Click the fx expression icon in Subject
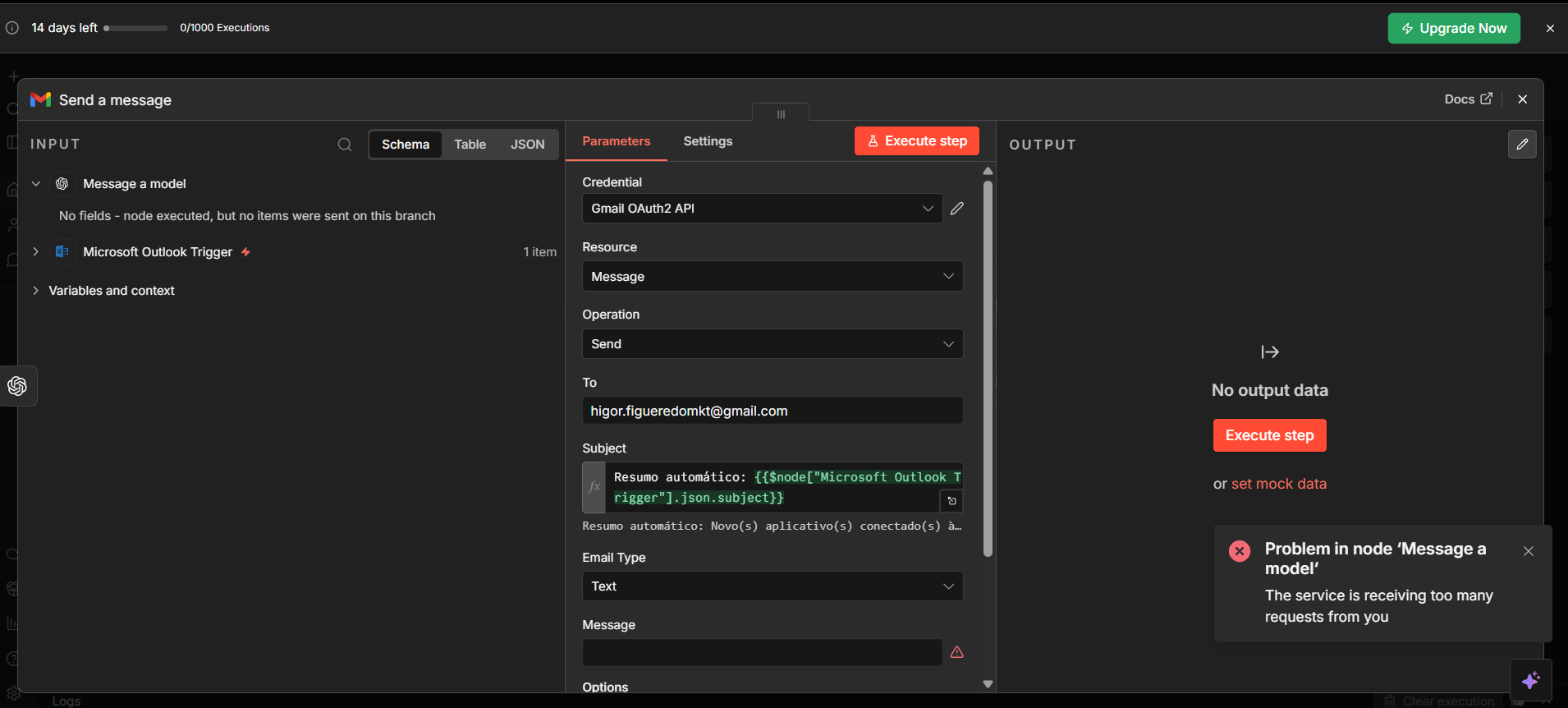 coord(594,487)
